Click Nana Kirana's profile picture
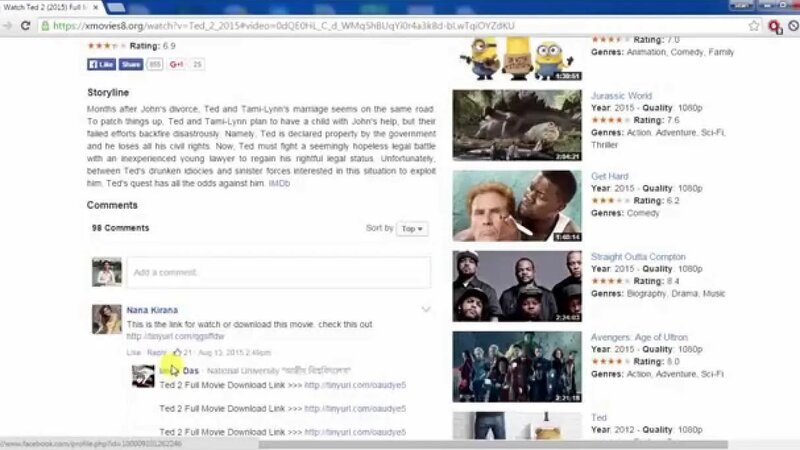Viewport: 800px width, 450px height. [x=107, y=319]
